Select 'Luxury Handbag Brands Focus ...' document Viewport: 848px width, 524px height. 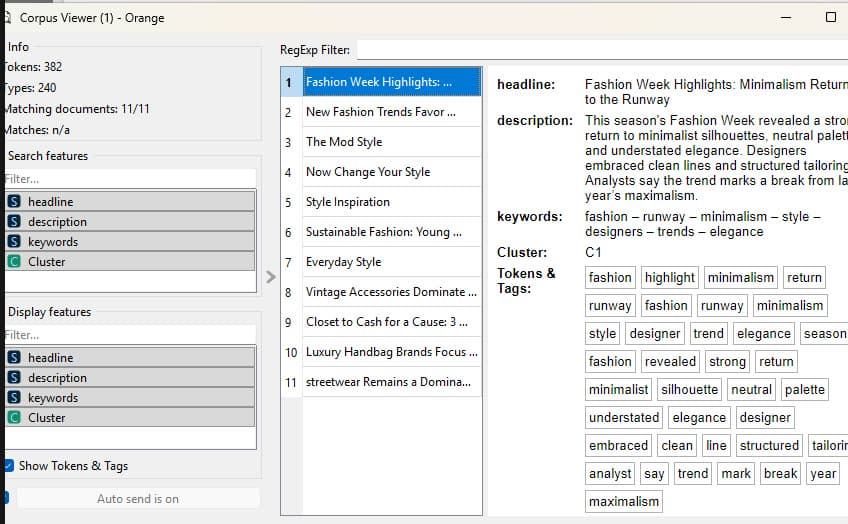coord(391,352)
